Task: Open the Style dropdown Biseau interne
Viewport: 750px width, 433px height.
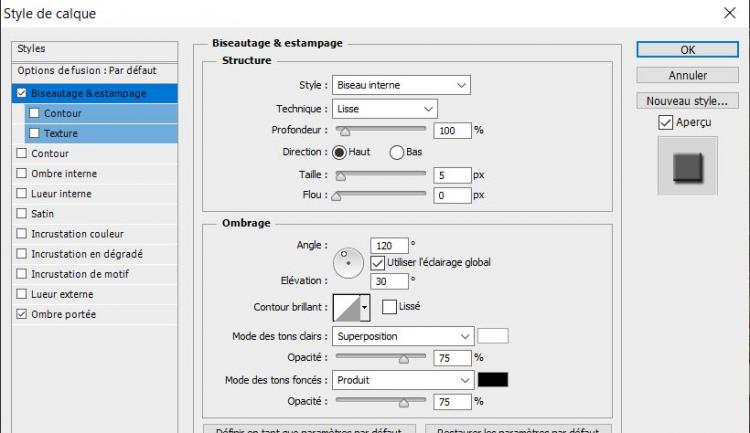Action: [401, 85]
